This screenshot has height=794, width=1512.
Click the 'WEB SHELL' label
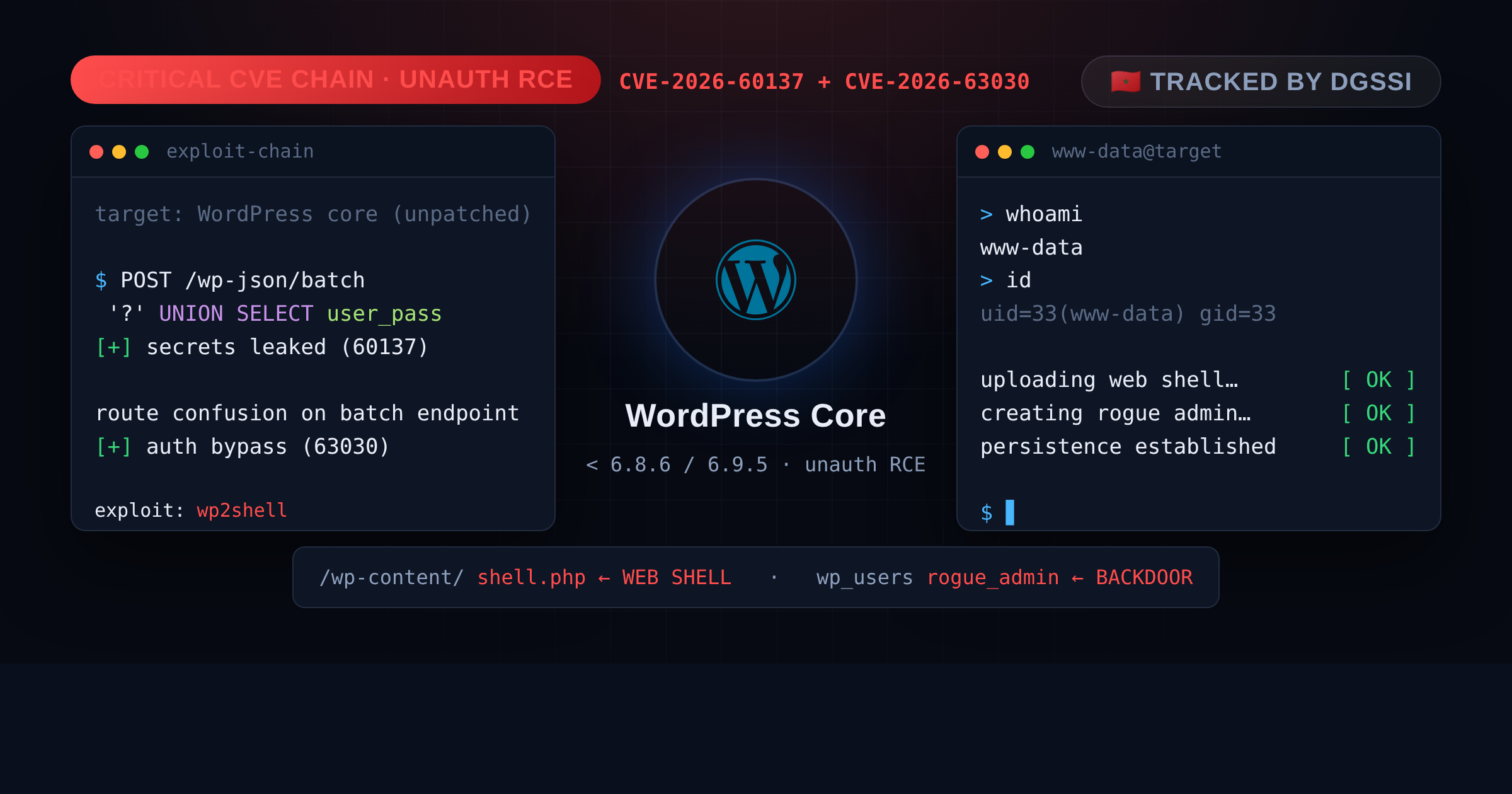click(677, 578)
